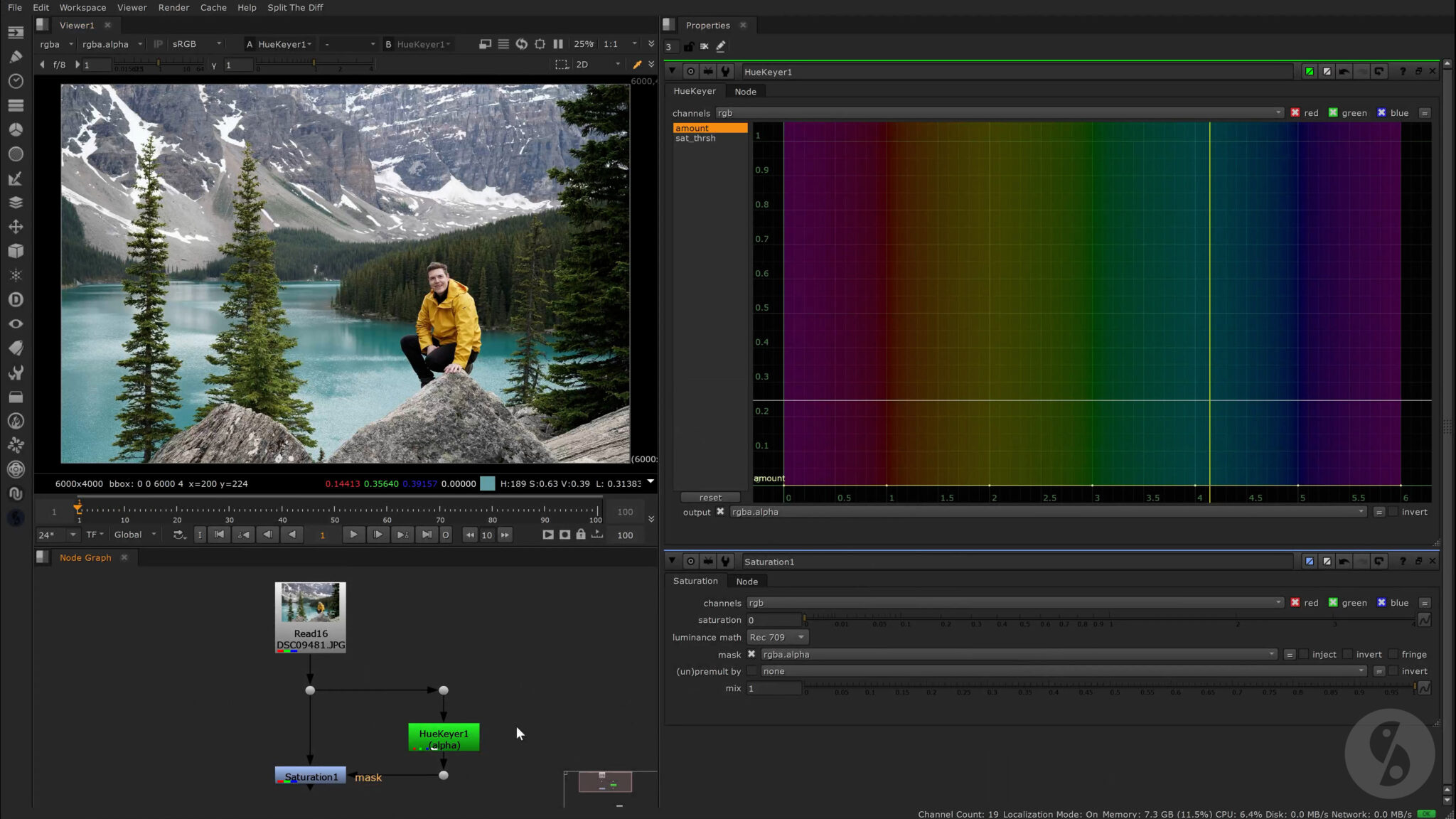Open the Keyer nodes toolbar icon

tap(16, 178)
